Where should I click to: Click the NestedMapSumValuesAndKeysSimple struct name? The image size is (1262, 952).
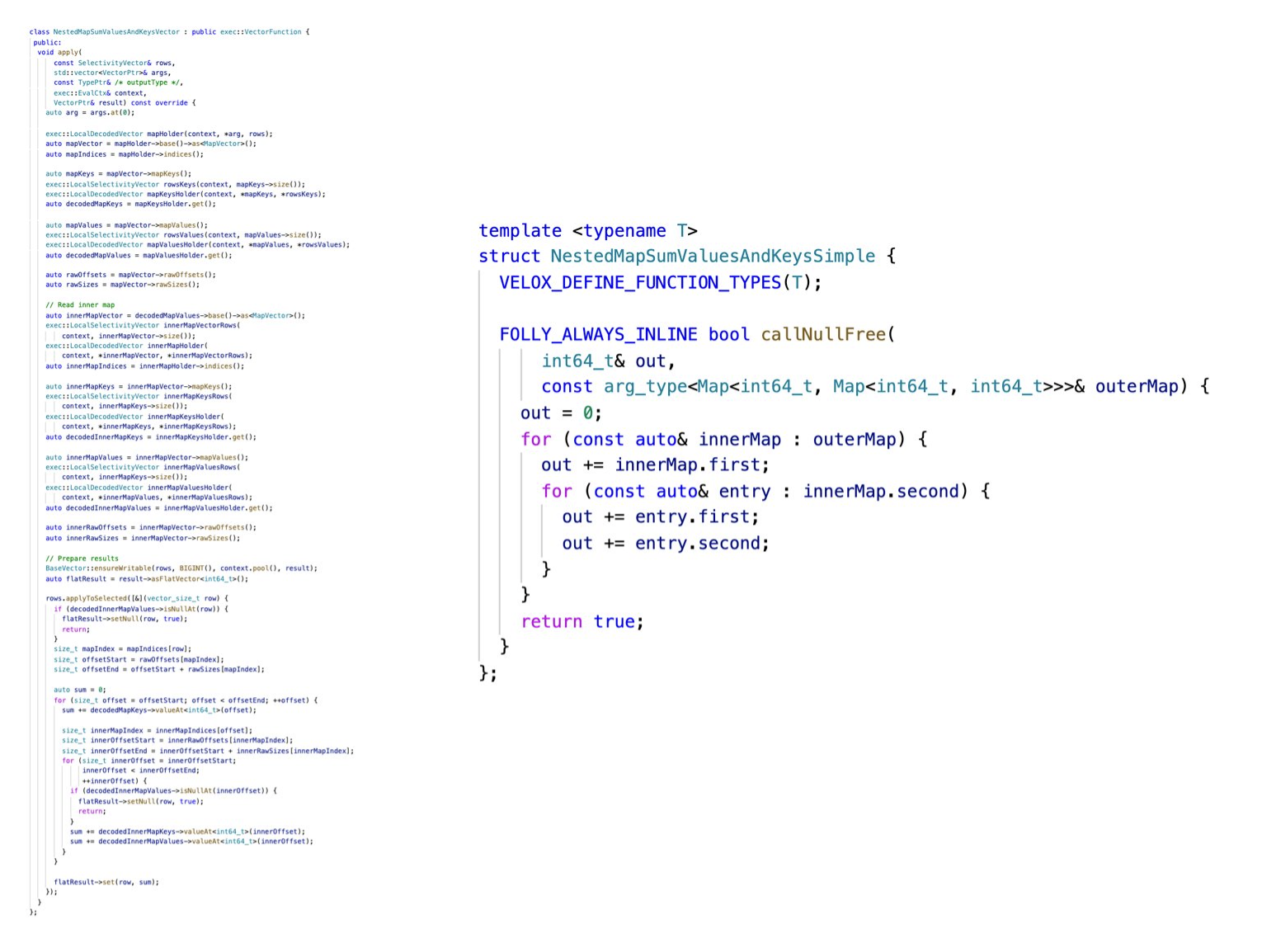tap(712, 257)
